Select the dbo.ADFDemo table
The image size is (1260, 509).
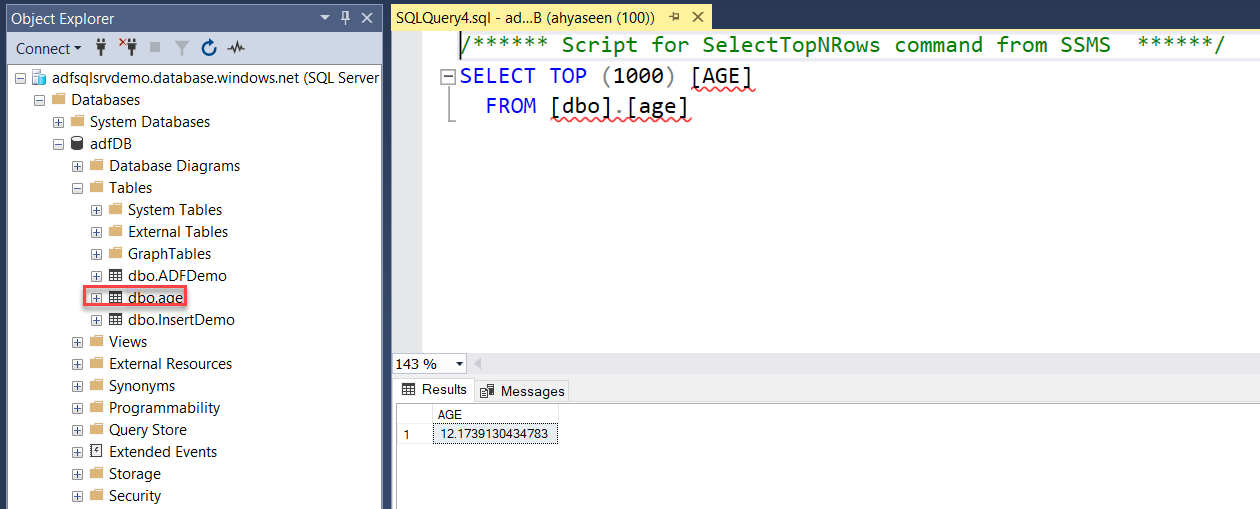coord(177,276)
